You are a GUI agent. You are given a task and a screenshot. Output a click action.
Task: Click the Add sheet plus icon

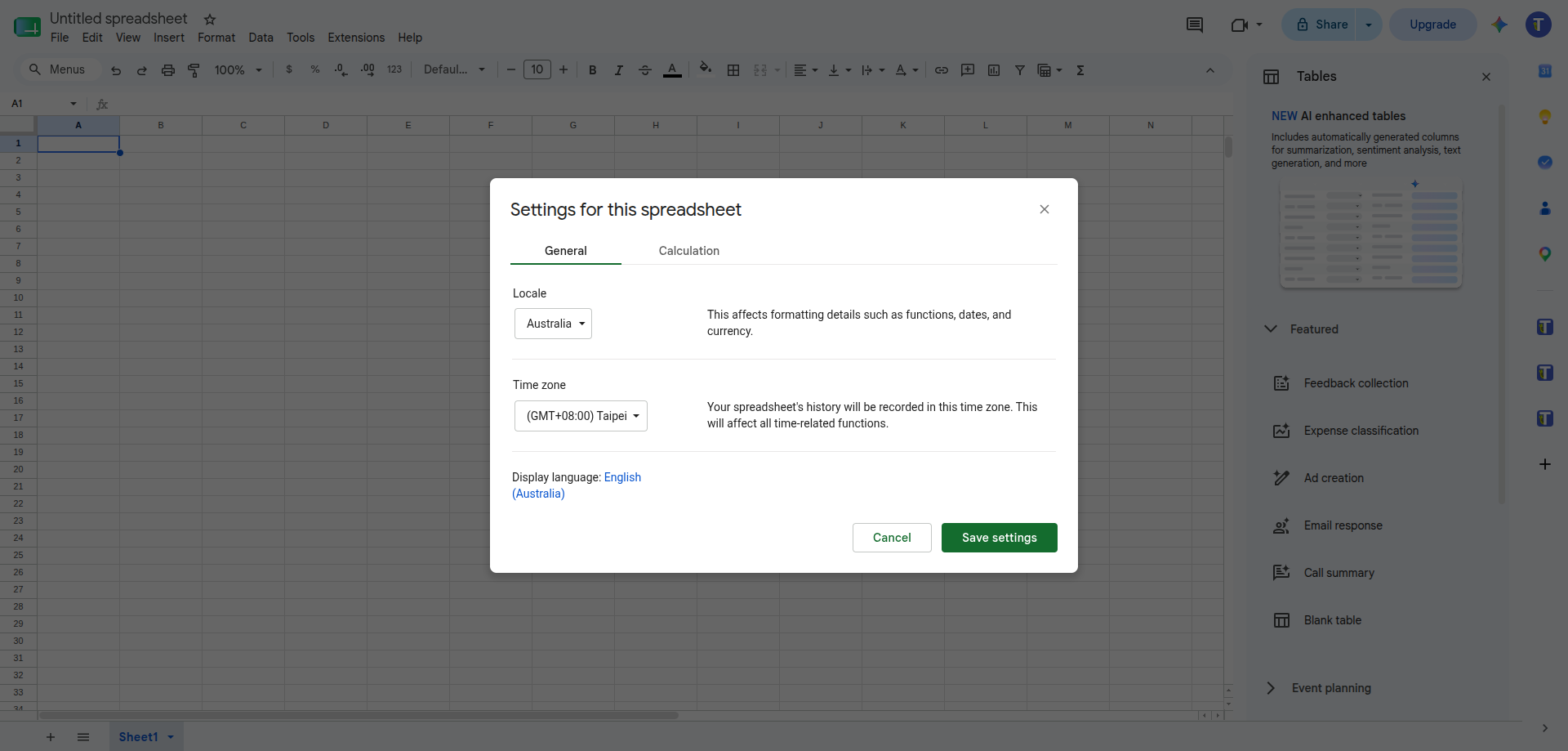click(51, 737)
